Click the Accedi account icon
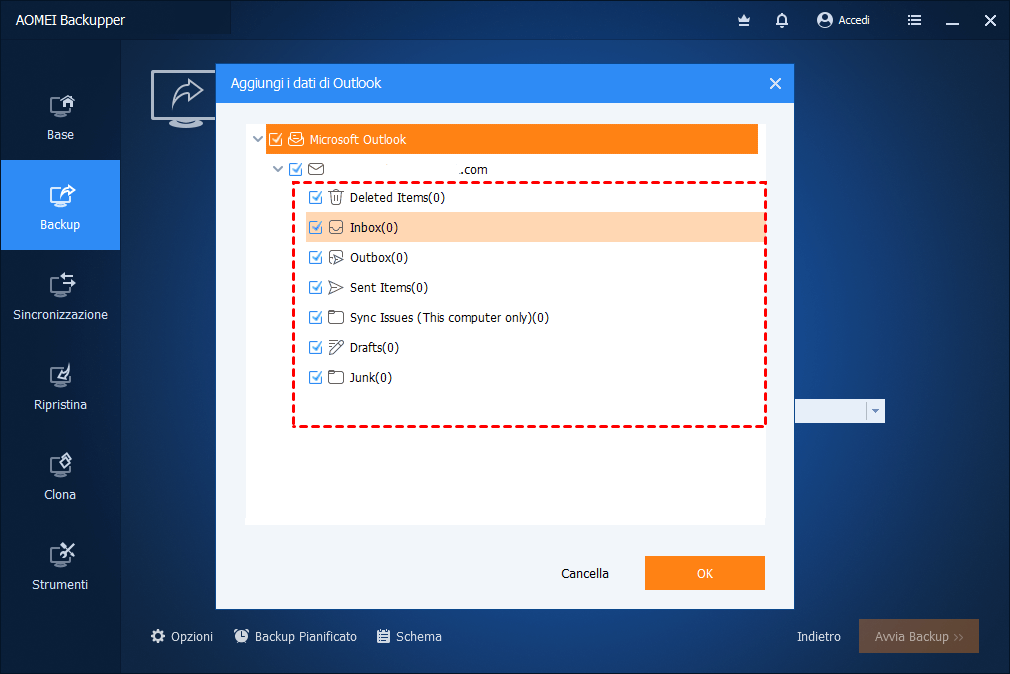This screenshot has width=1010, height=674. [x=824, y=20]
